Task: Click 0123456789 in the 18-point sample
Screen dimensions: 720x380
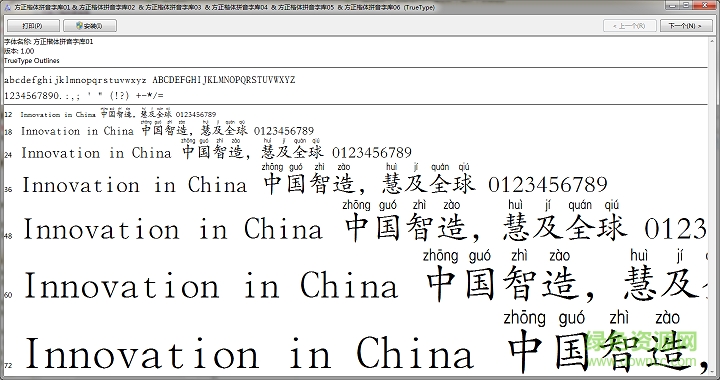Action: click(x=284, y=131)
